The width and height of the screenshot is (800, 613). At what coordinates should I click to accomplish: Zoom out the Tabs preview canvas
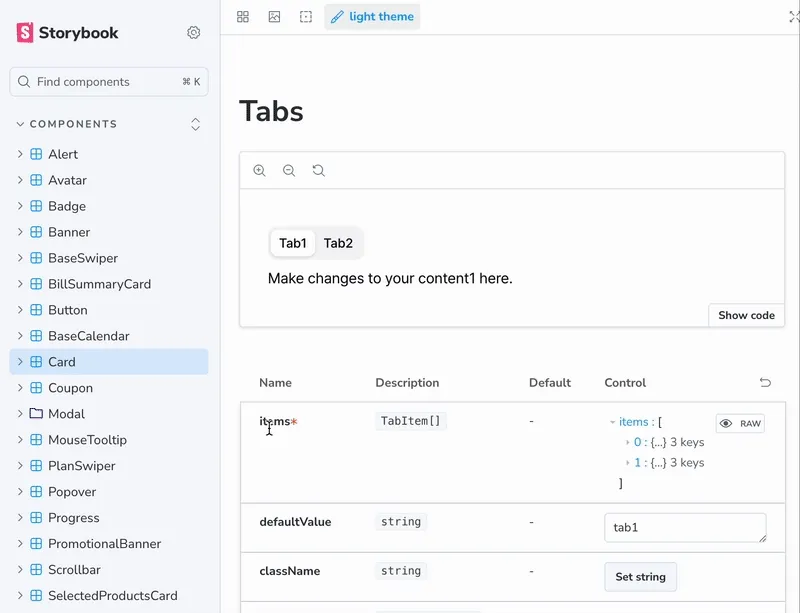tap(289, 170)
